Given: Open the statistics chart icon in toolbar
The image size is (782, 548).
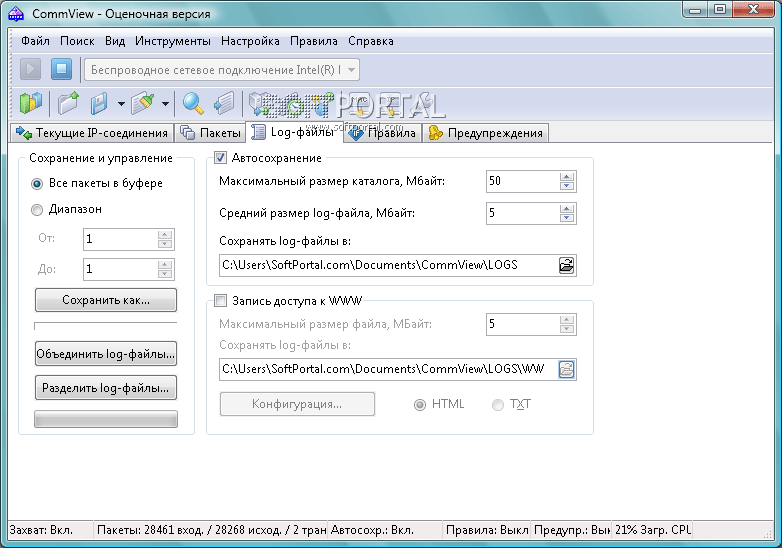Looking at the screenshot, I should tap(30, 103).
